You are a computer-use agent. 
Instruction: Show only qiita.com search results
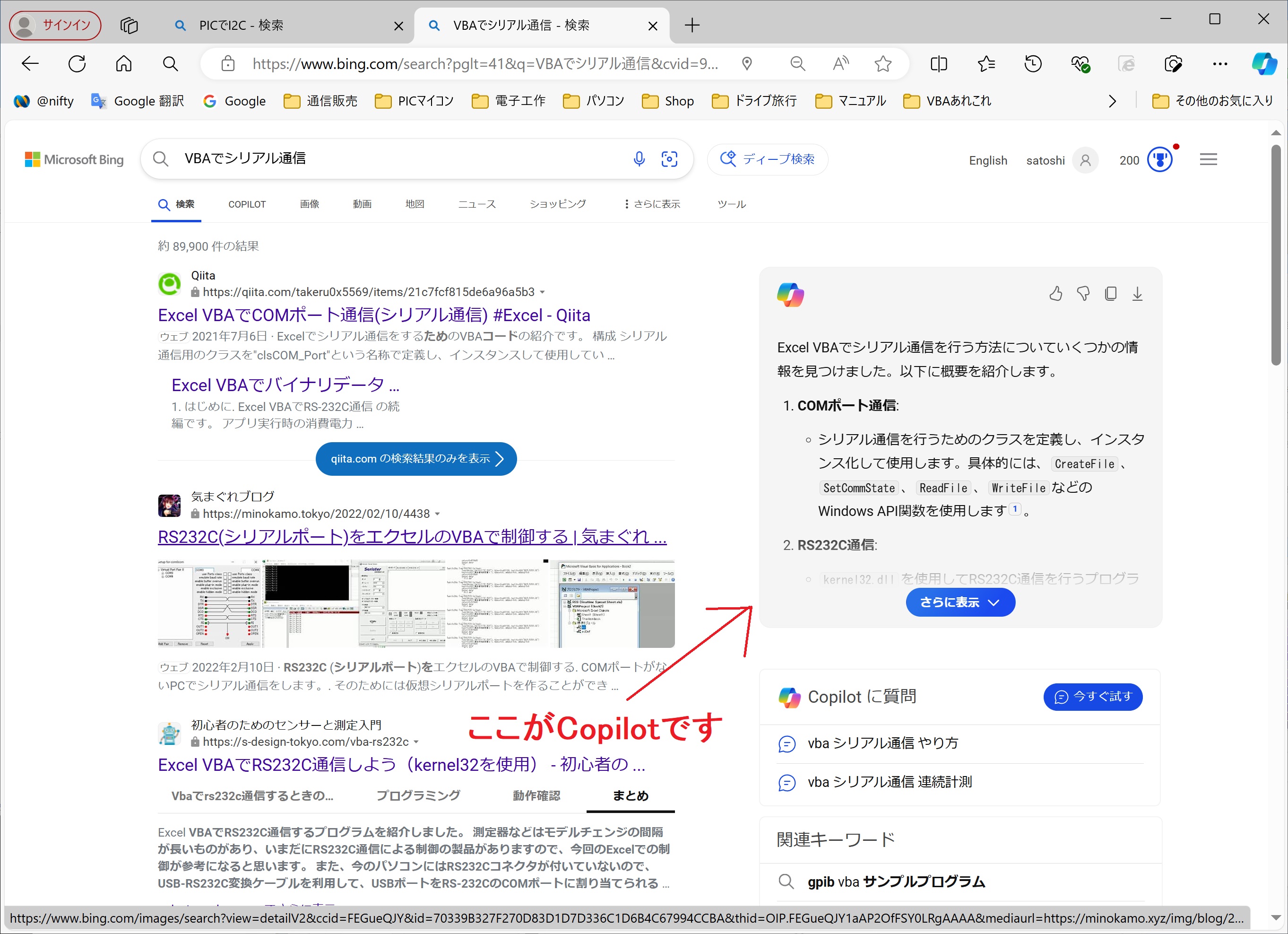click(416, 458)
